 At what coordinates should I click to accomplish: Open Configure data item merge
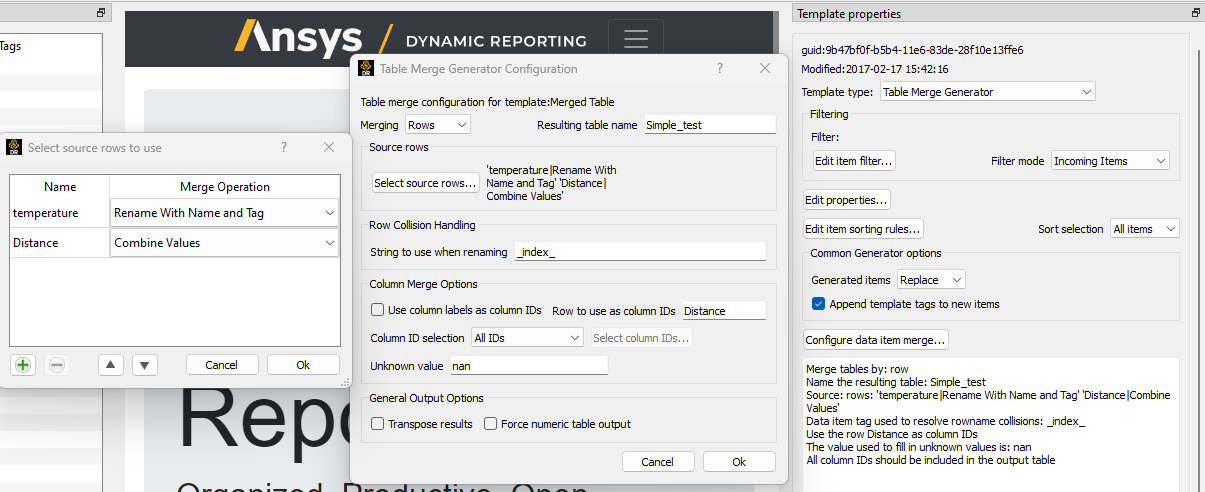coord(876,340)
